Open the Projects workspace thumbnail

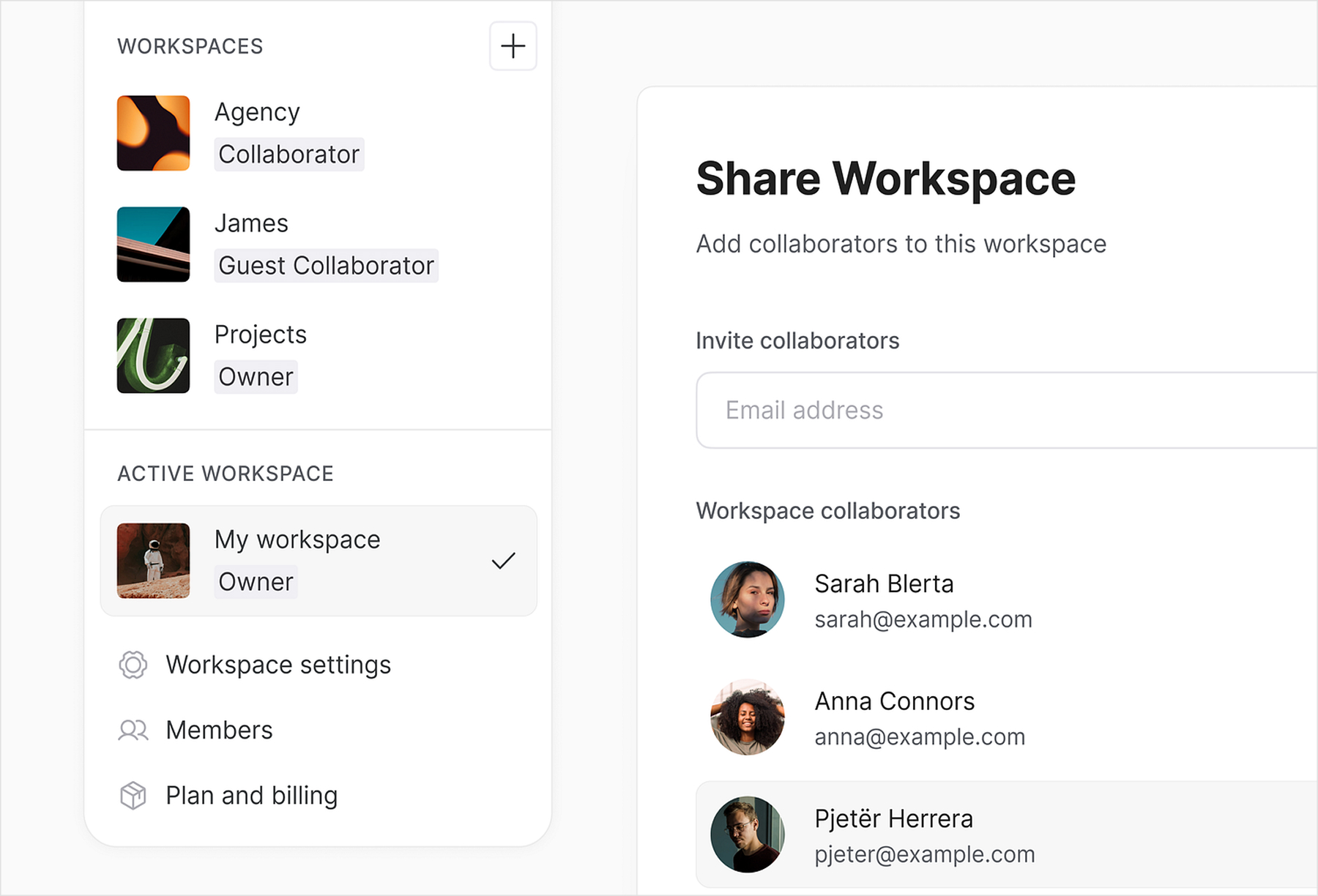click(153, 356)
